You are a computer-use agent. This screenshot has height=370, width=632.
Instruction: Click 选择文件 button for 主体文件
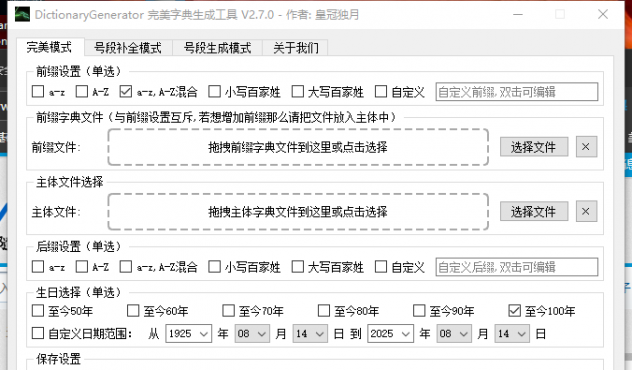pos(534,211)
